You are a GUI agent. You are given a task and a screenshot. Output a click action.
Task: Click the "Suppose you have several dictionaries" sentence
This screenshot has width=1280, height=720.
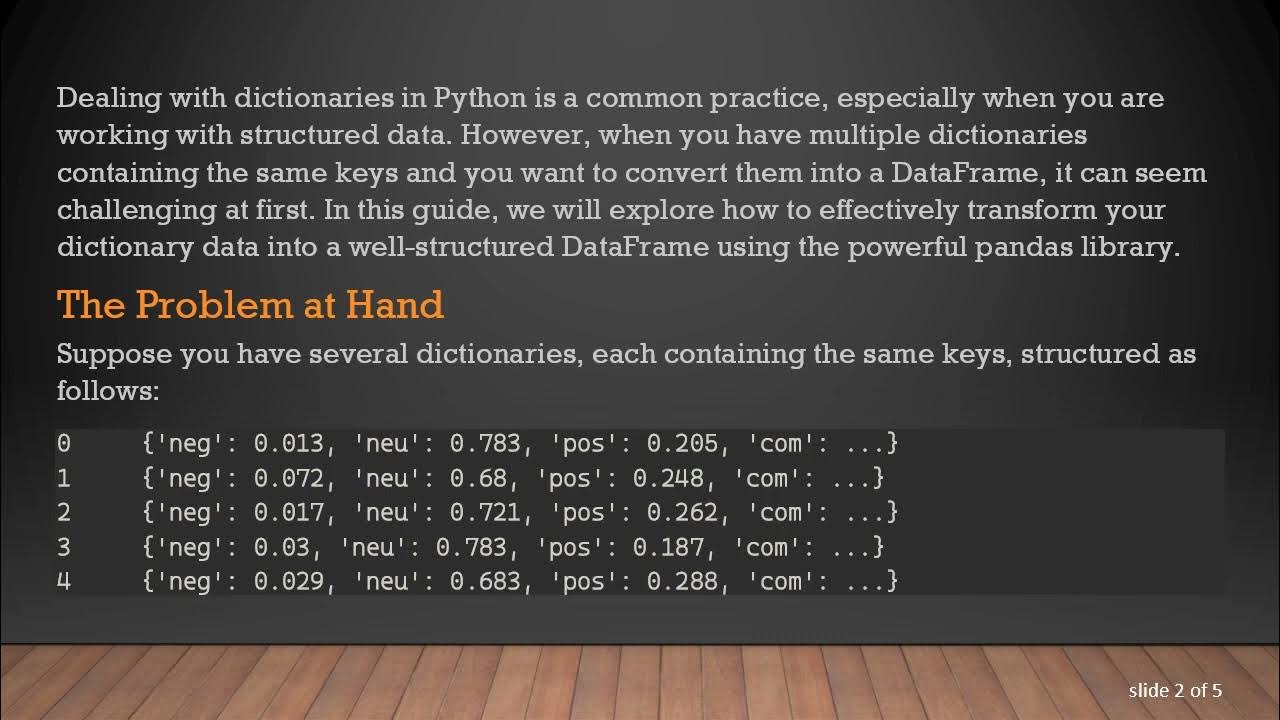point(626,354)
